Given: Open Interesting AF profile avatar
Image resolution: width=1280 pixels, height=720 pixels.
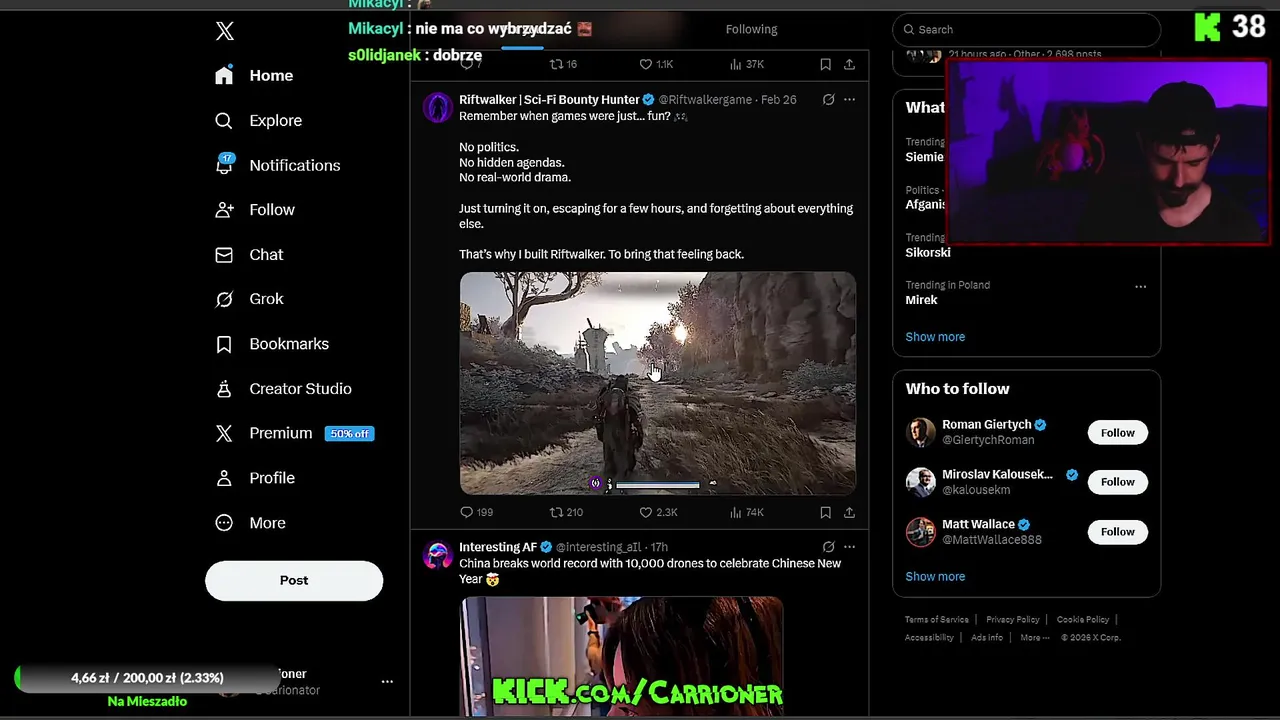Looking at the screenshot, I should point(437,555).
